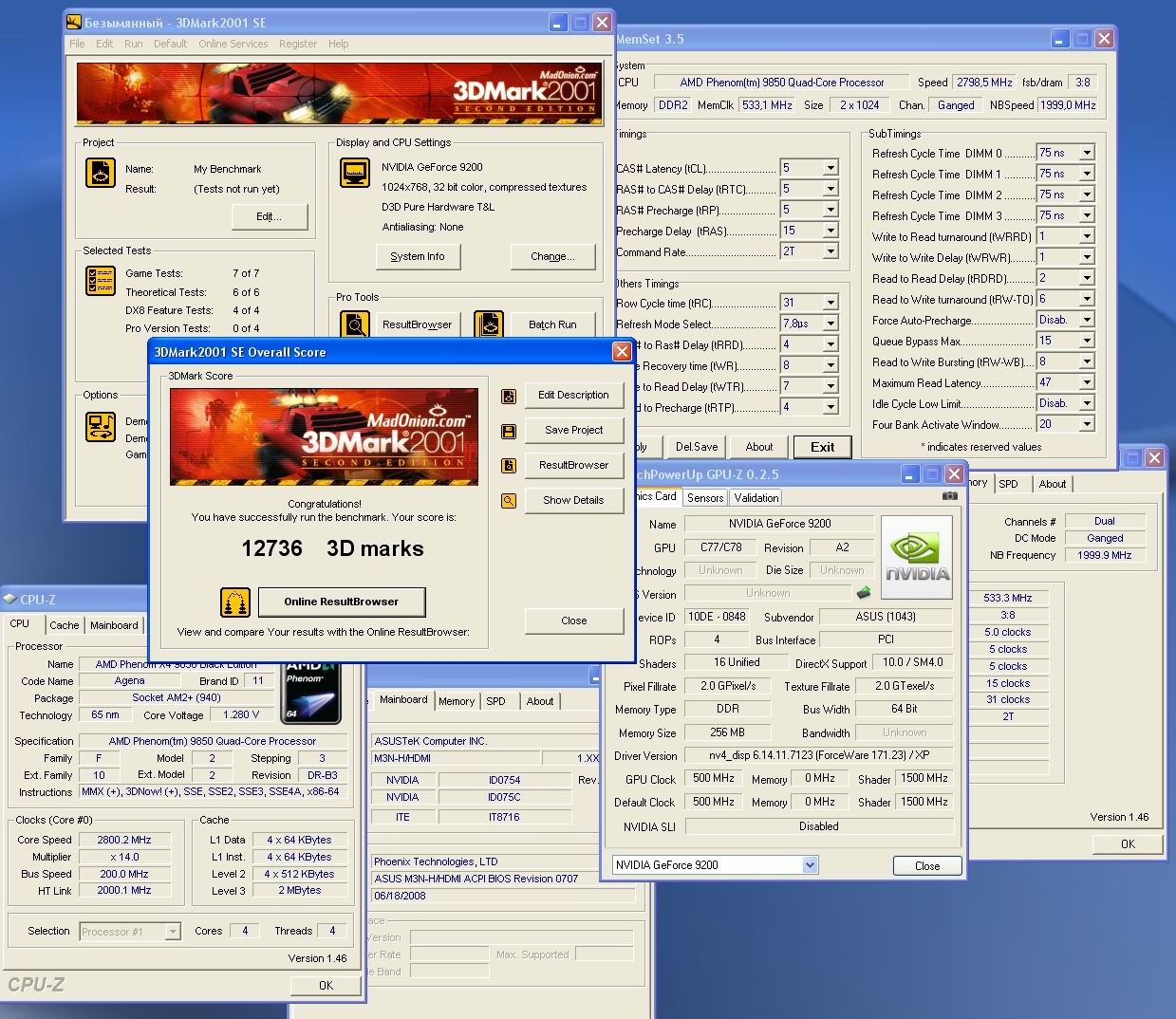Click Show Details button
Viewport: 1176px width, 1019px height.
click(x=573, y=501)
